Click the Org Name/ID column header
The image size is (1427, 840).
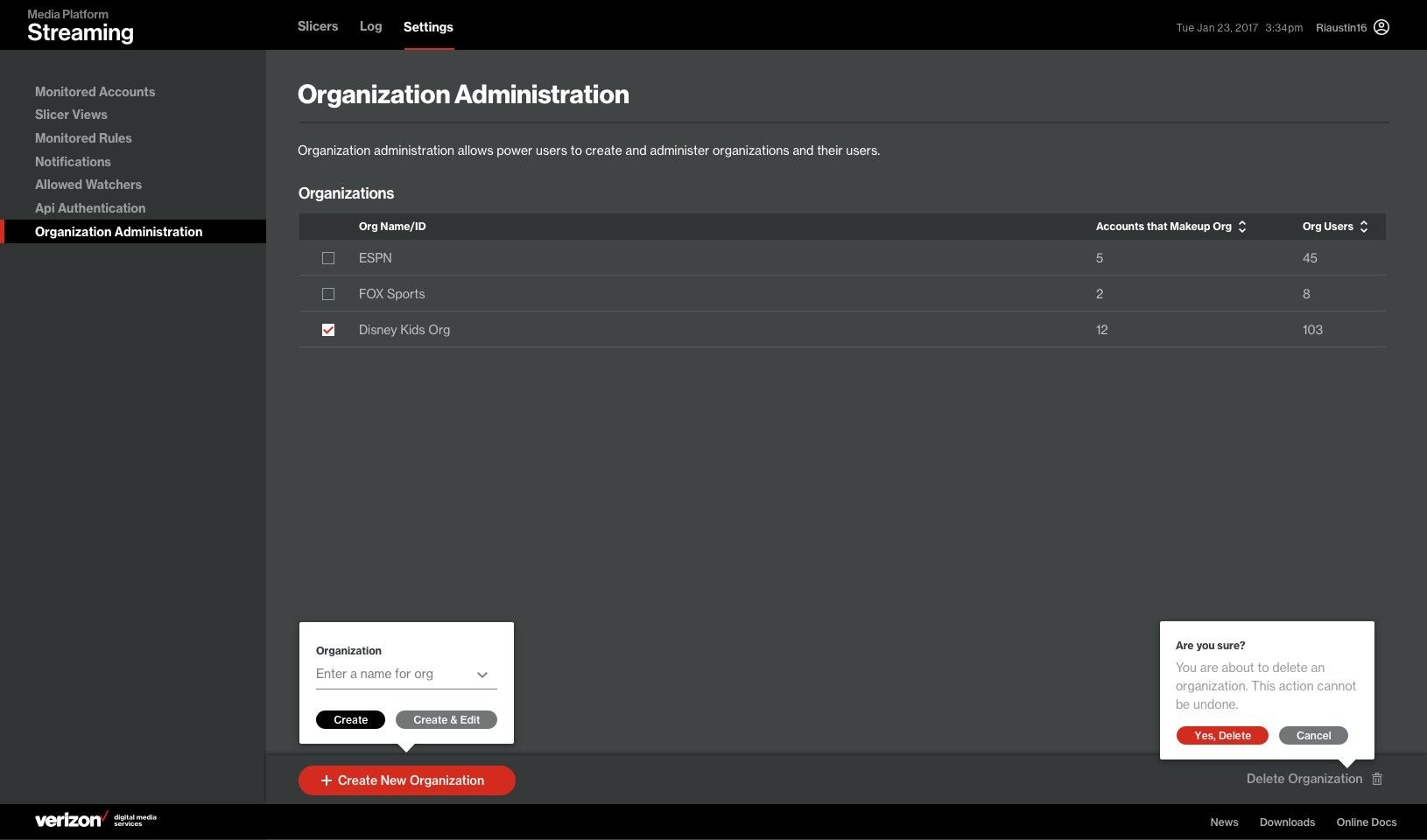(392, 227)
